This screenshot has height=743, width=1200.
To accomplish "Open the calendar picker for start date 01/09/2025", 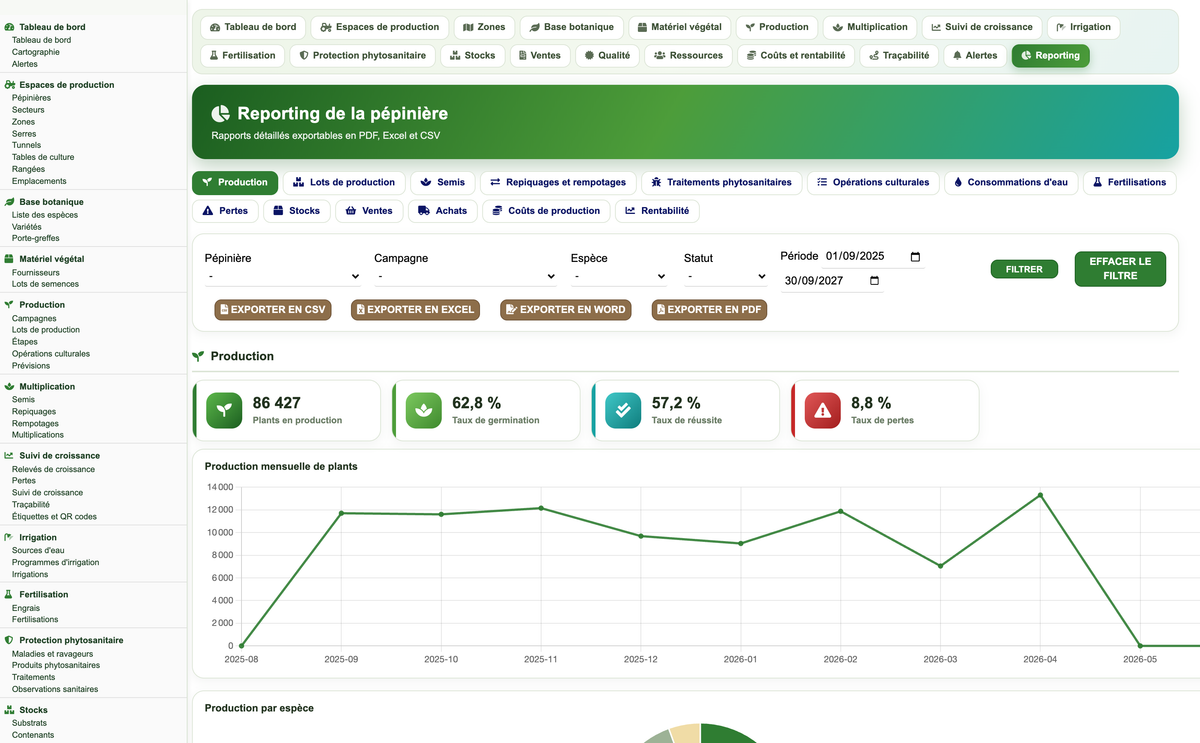I will (916, 256).
